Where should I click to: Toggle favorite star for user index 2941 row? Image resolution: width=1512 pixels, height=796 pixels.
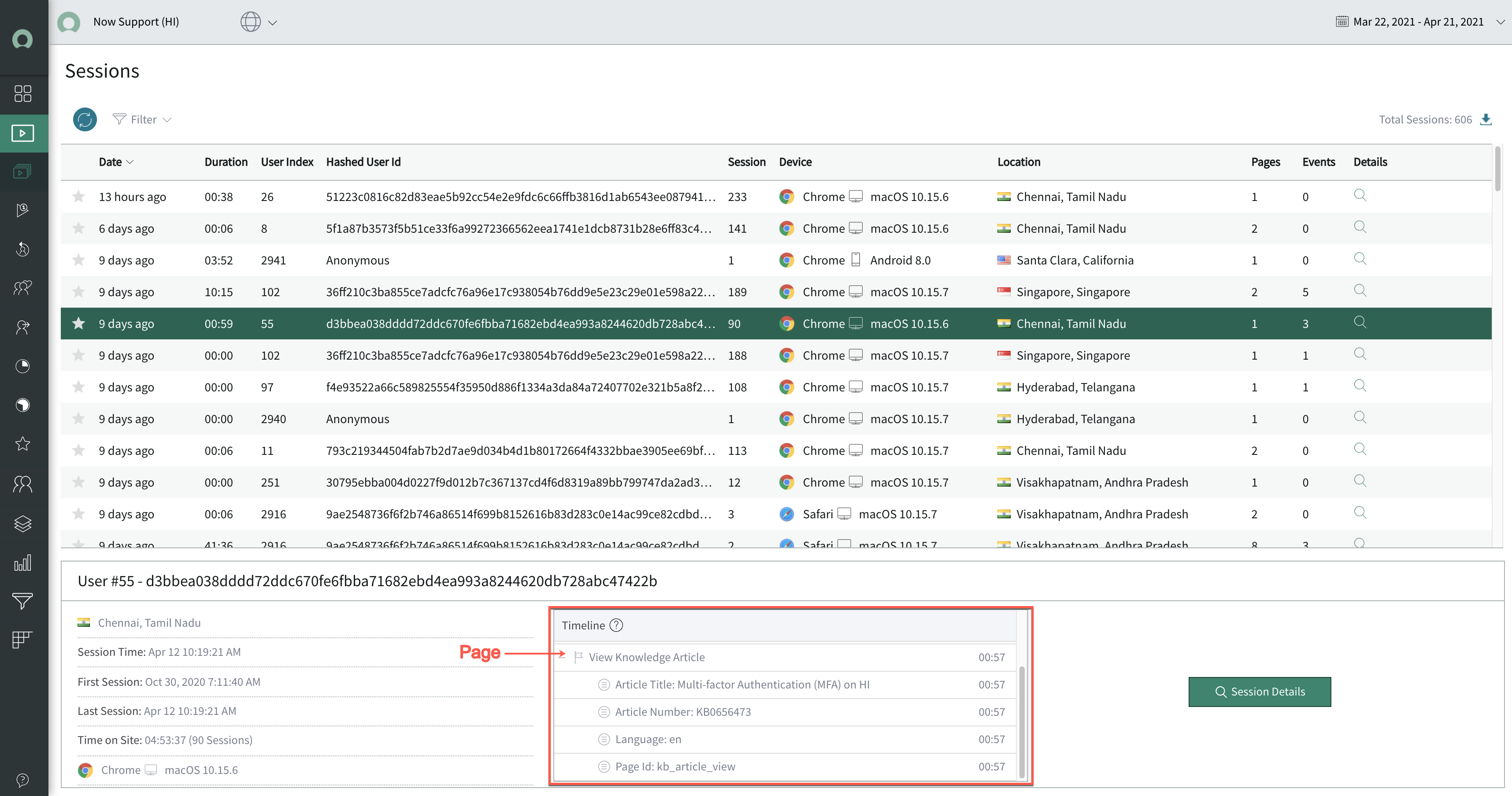pyautogui.click(x=79, y=260)
